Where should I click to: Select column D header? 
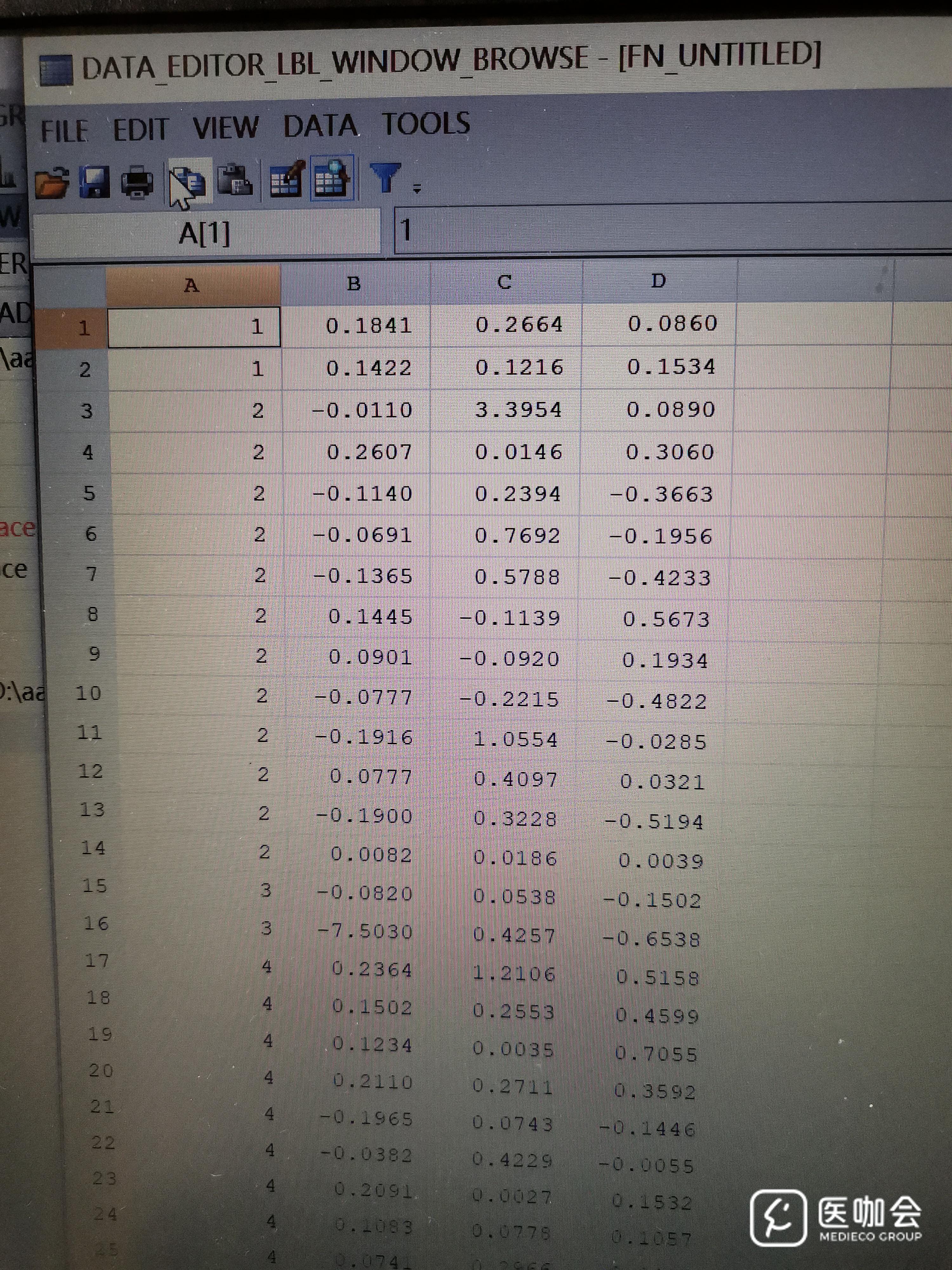(658, 281)
